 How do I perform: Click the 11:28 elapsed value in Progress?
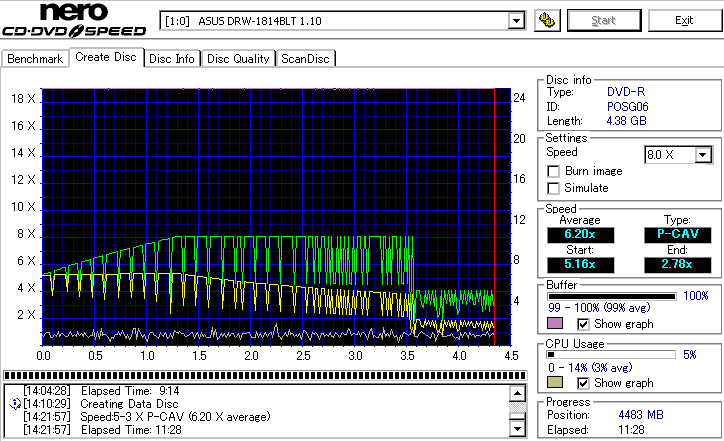click(631, 430)
